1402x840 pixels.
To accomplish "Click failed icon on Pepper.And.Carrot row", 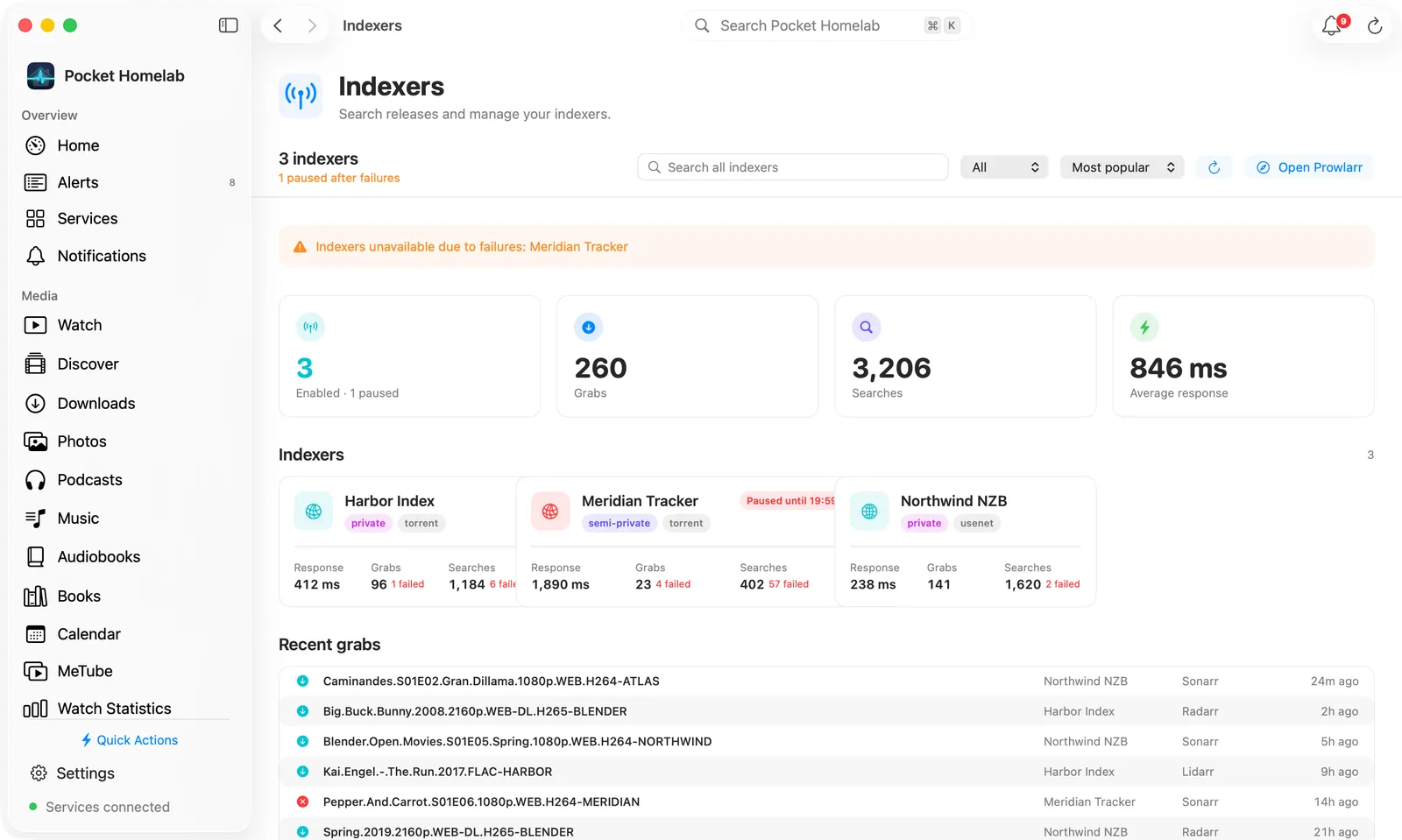I will (x=302, y=801).
